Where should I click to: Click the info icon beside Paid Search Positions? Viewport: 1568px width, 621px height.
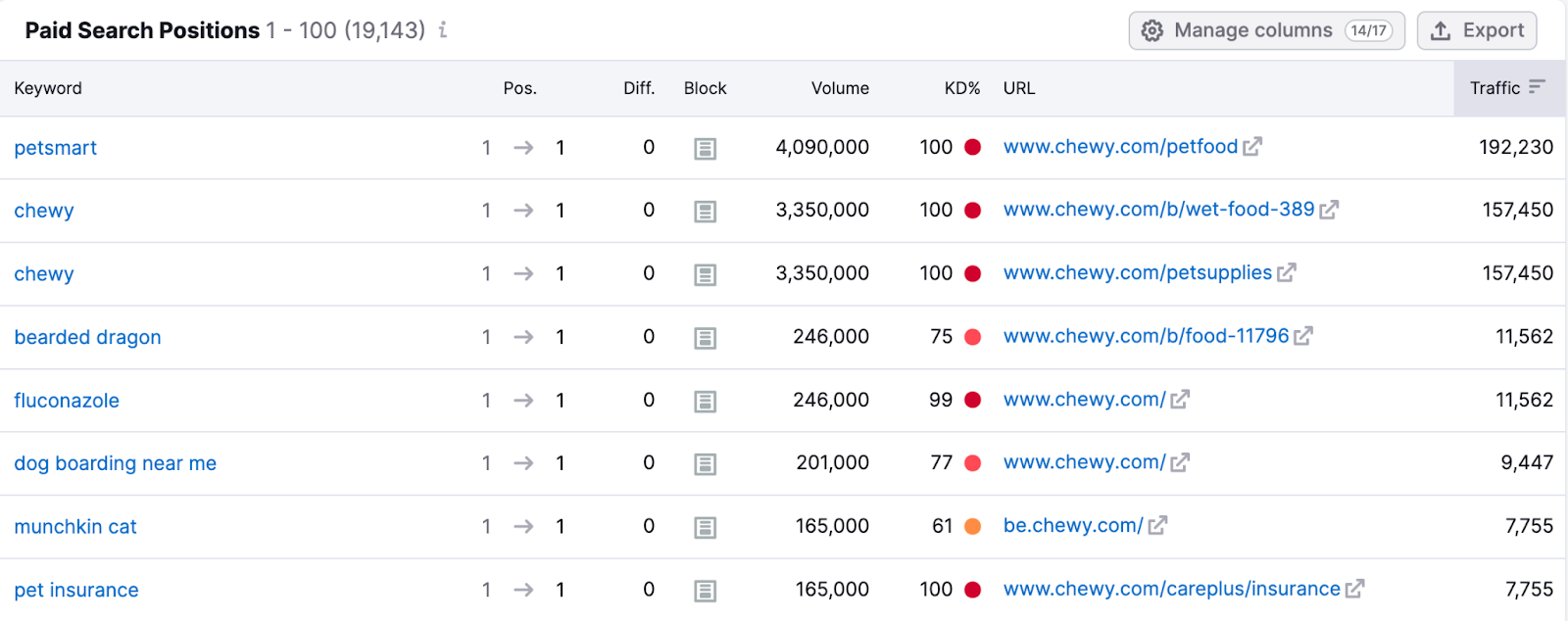[443, 30]
